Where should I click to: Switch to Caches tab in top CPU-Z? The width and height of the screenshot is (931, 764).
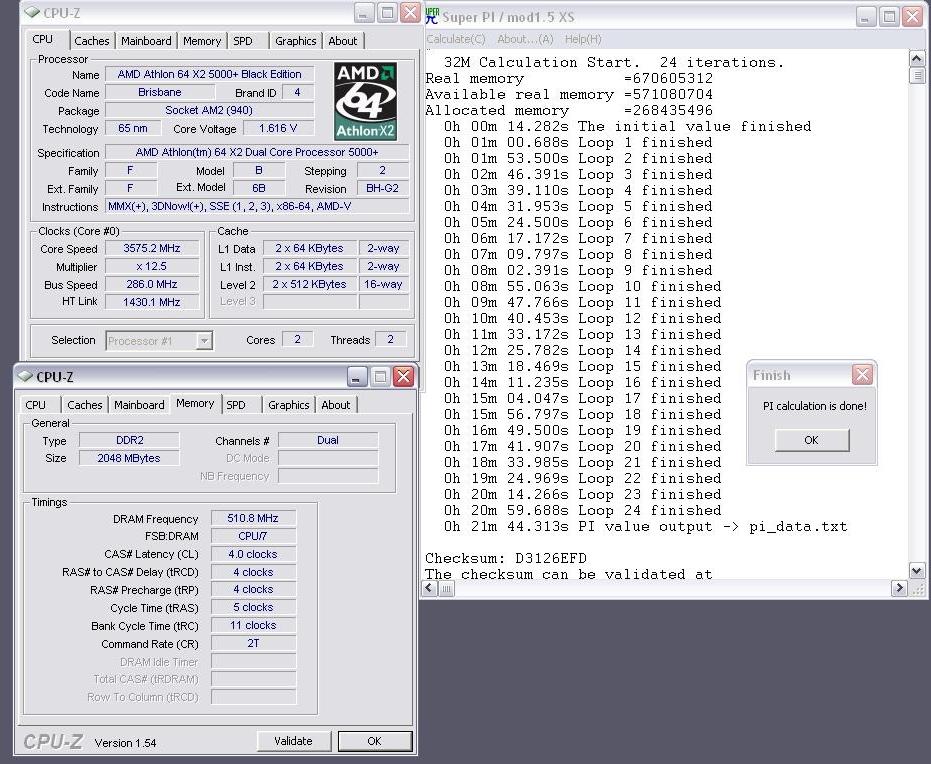(x=91, y=41)
